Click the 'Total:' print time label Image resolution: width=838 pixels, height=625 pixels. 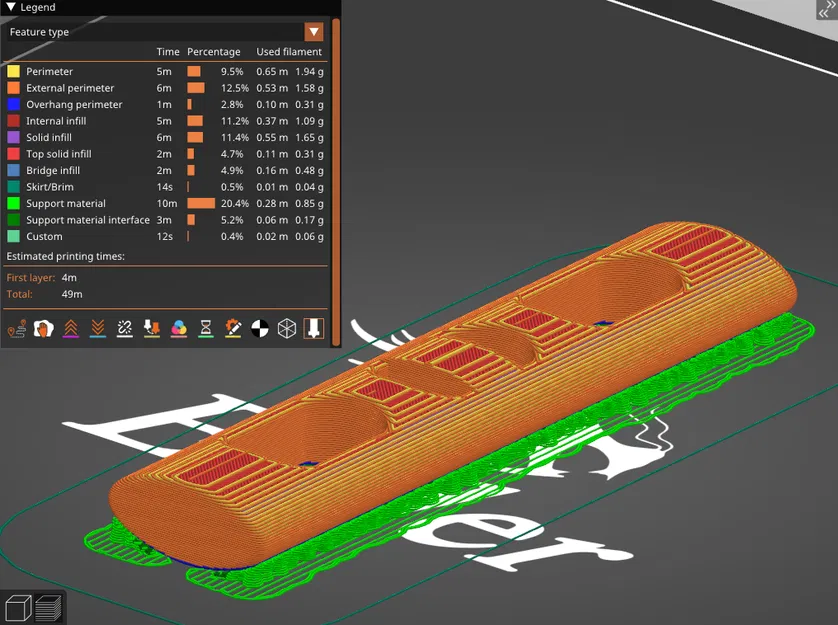(19, 294)
